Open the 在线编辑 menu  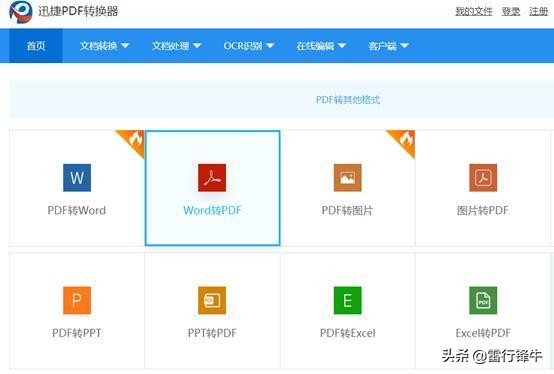pyautogui.click(x=321, y=46)
